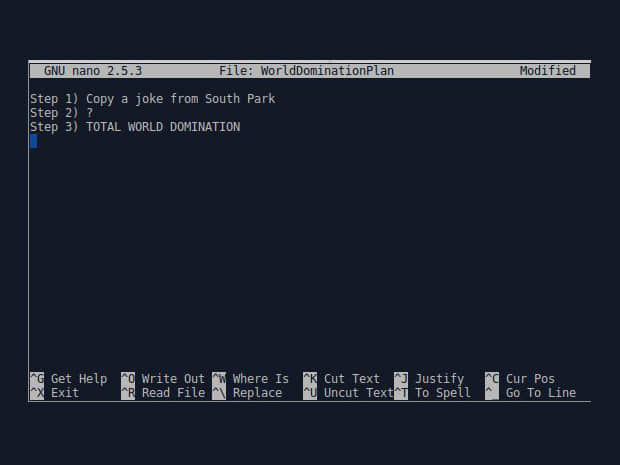Choose the ^U Uncut Text shortcut
The image size is (620, 465).
(x=348, y=393)
